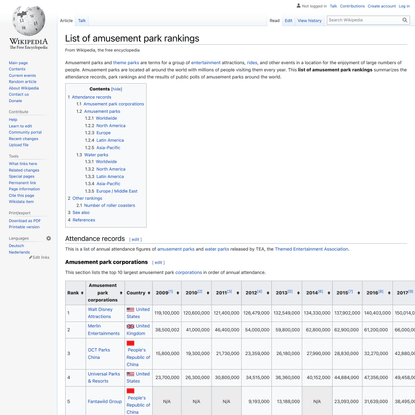Sort the table by Rank column
The height and width of the screenshot is (415, 415).
coord(82,293)
